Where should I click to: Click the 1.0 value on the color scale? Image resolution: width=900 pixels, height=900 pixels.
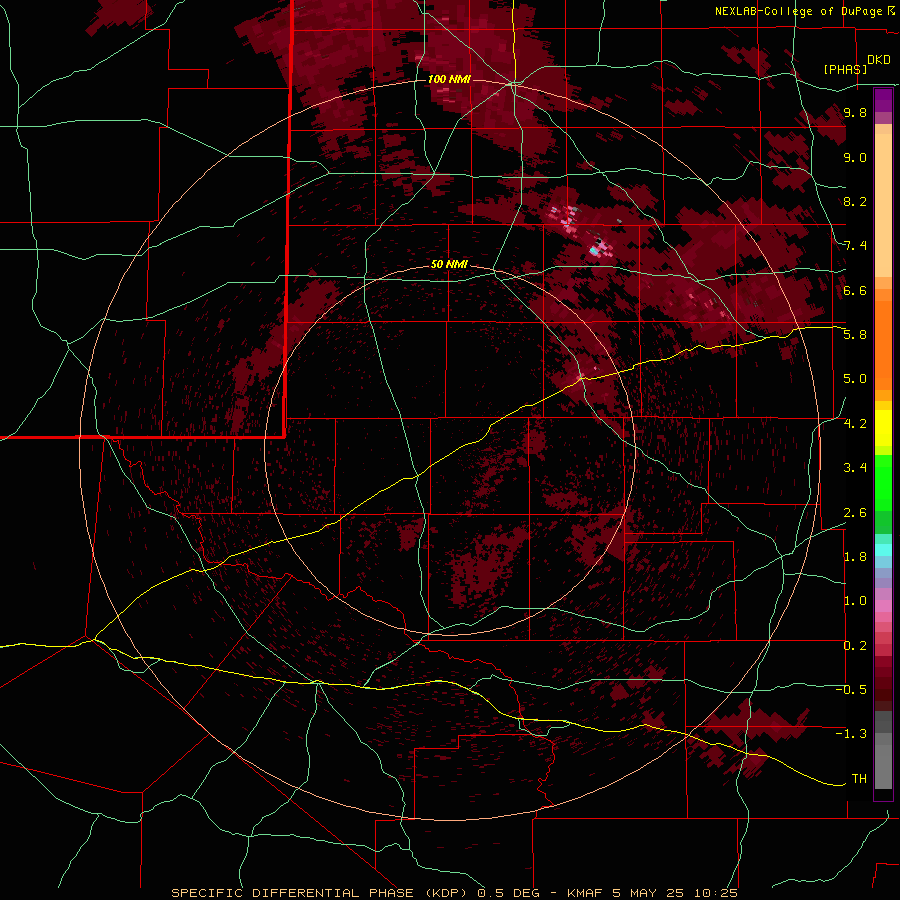(x=855, y=600)
